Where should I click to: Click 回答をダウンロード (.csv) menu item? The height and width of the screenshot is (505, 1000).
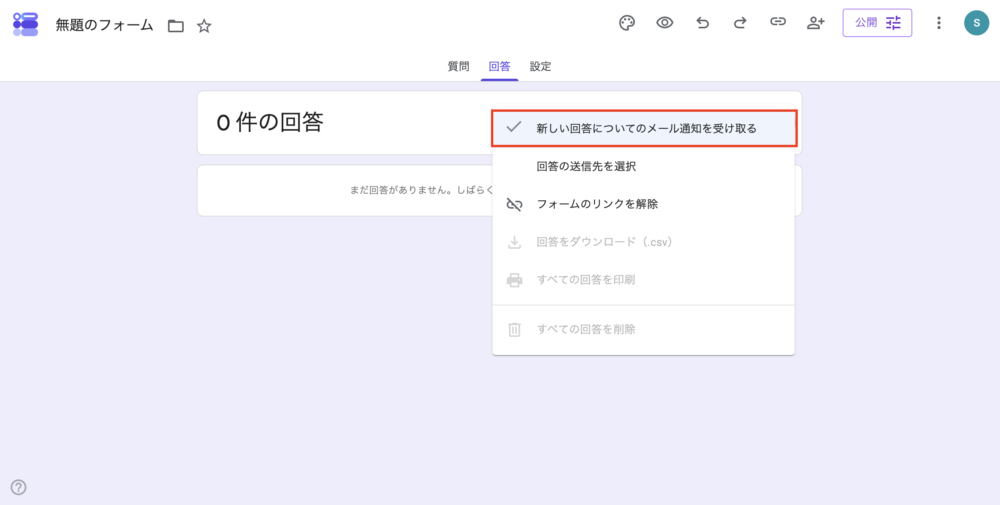click(643, 242)
